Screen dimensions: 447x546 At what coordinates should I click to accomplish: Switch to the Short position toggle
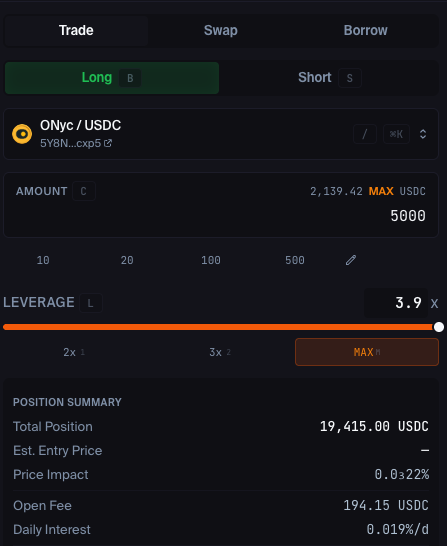pyautogui.click(x=329, y=78)
